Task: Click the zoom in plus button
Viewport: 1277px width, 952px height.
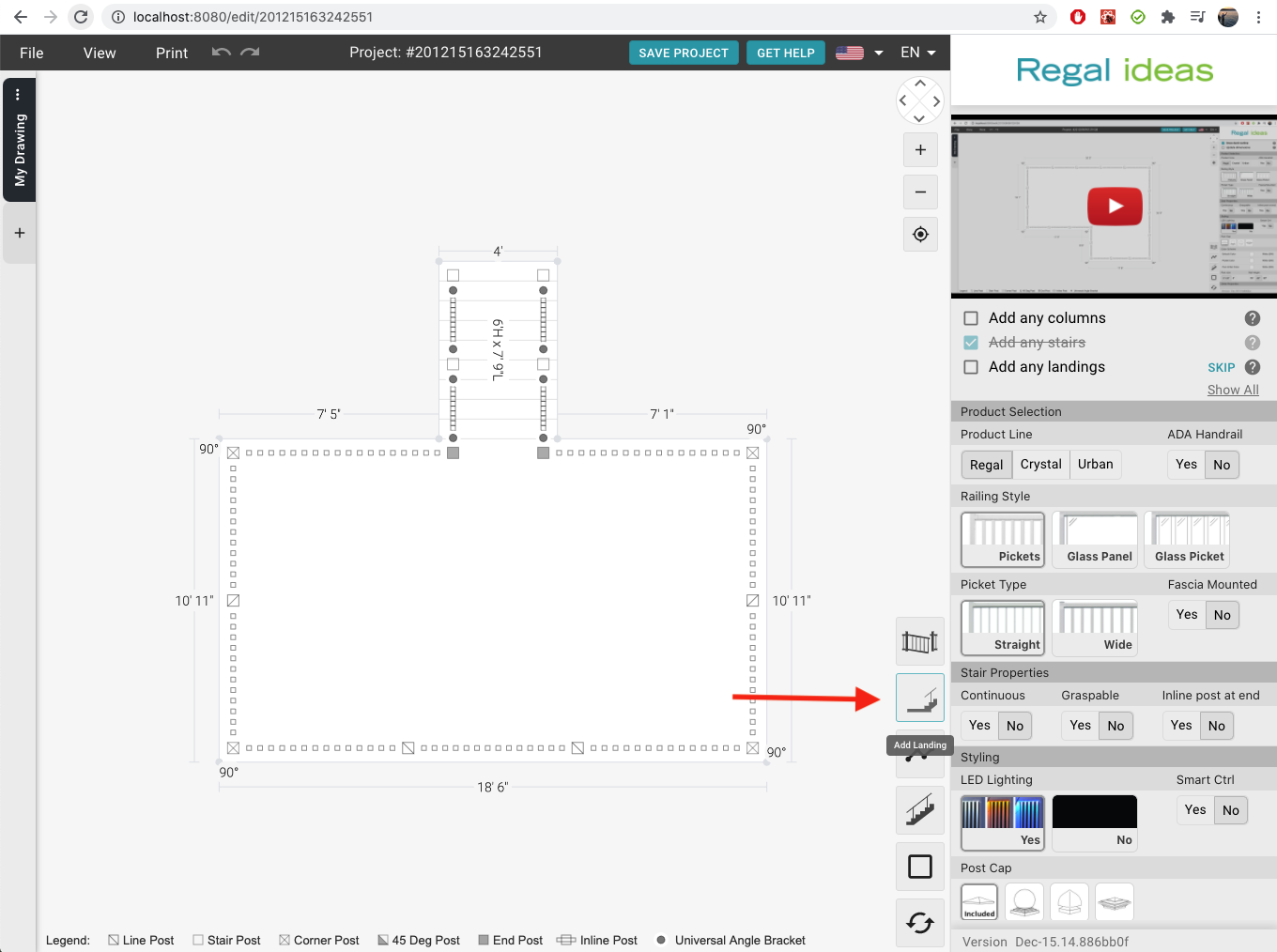Action: pos(919,149)
